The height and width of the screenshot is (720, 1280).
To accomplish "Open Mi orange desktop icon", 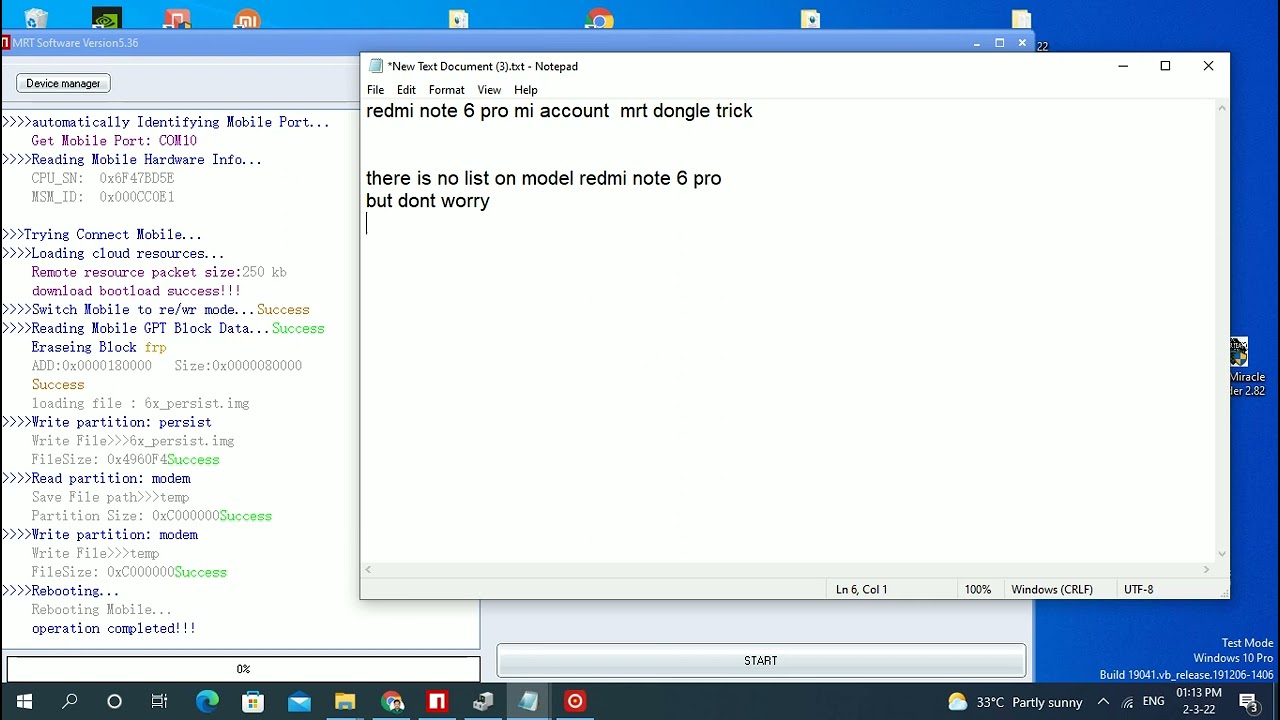I will tap(247, 18).
